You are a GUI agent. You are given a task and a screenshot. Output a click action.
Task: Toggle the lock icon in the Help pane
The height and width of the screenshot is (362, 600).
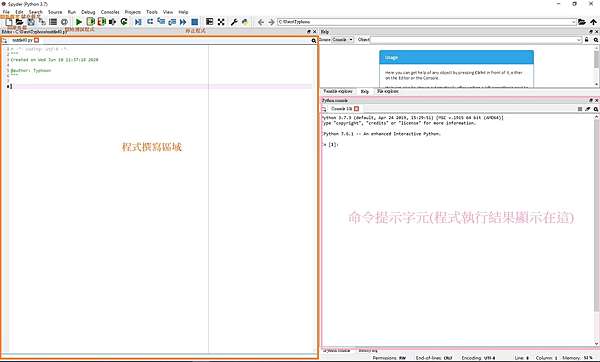coord(587,40)
